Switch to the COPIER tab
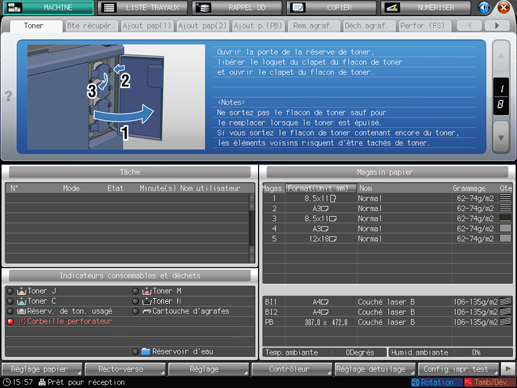This screenshot has height=388, width=517. click(331, 7)
